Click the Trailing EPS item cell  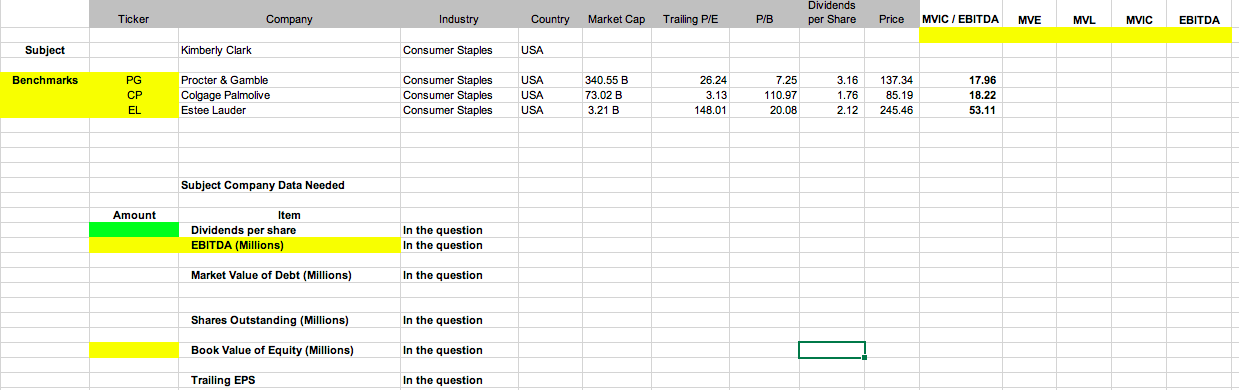click(288, 380)
